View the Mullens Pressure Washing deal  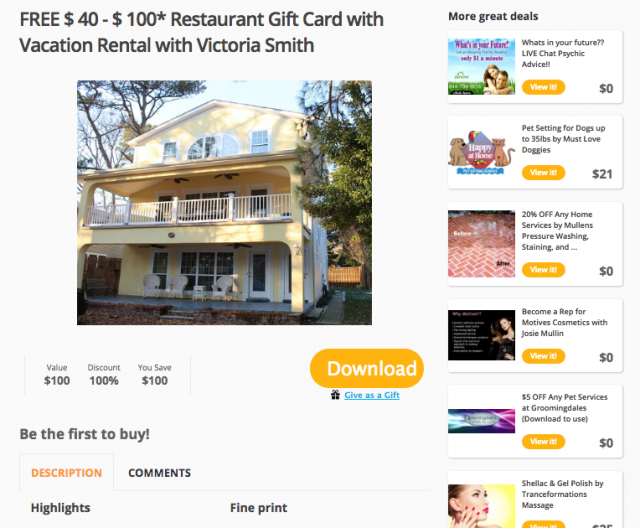click(543, 270)
